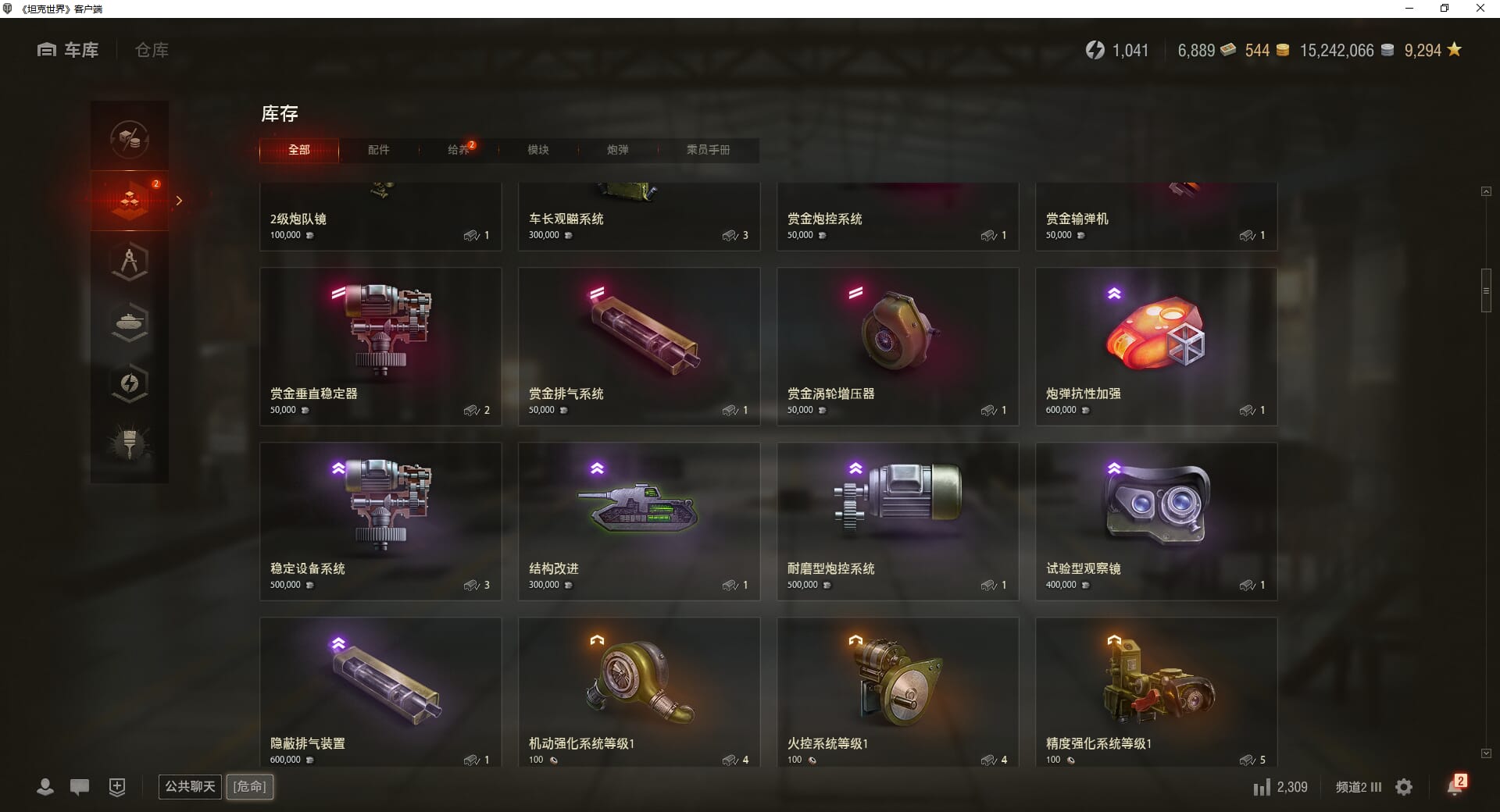Open the contacts person icon
The width and height of the screenshot is (1500, 812).
(x=45, y=787)
